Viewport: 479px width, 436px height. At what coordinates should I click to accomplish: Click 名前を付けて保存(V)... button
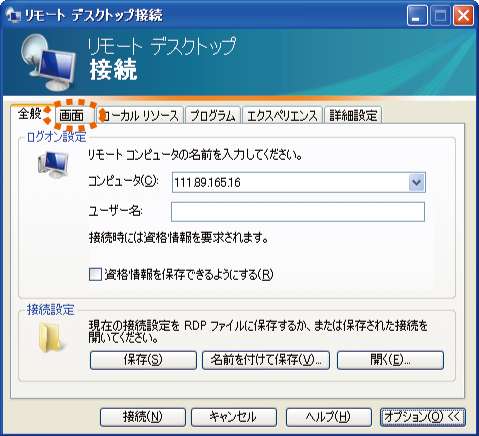(x=266, y=360)
